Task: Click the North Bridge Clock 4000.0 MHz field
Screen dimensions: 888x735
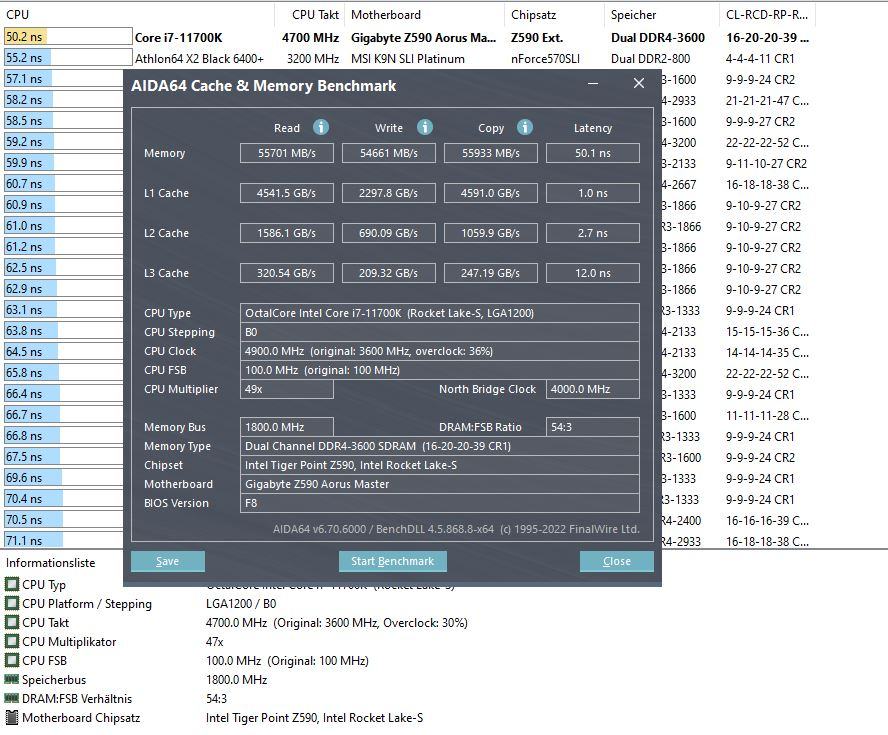Action: pyautogui.click(x=593, y=389)
